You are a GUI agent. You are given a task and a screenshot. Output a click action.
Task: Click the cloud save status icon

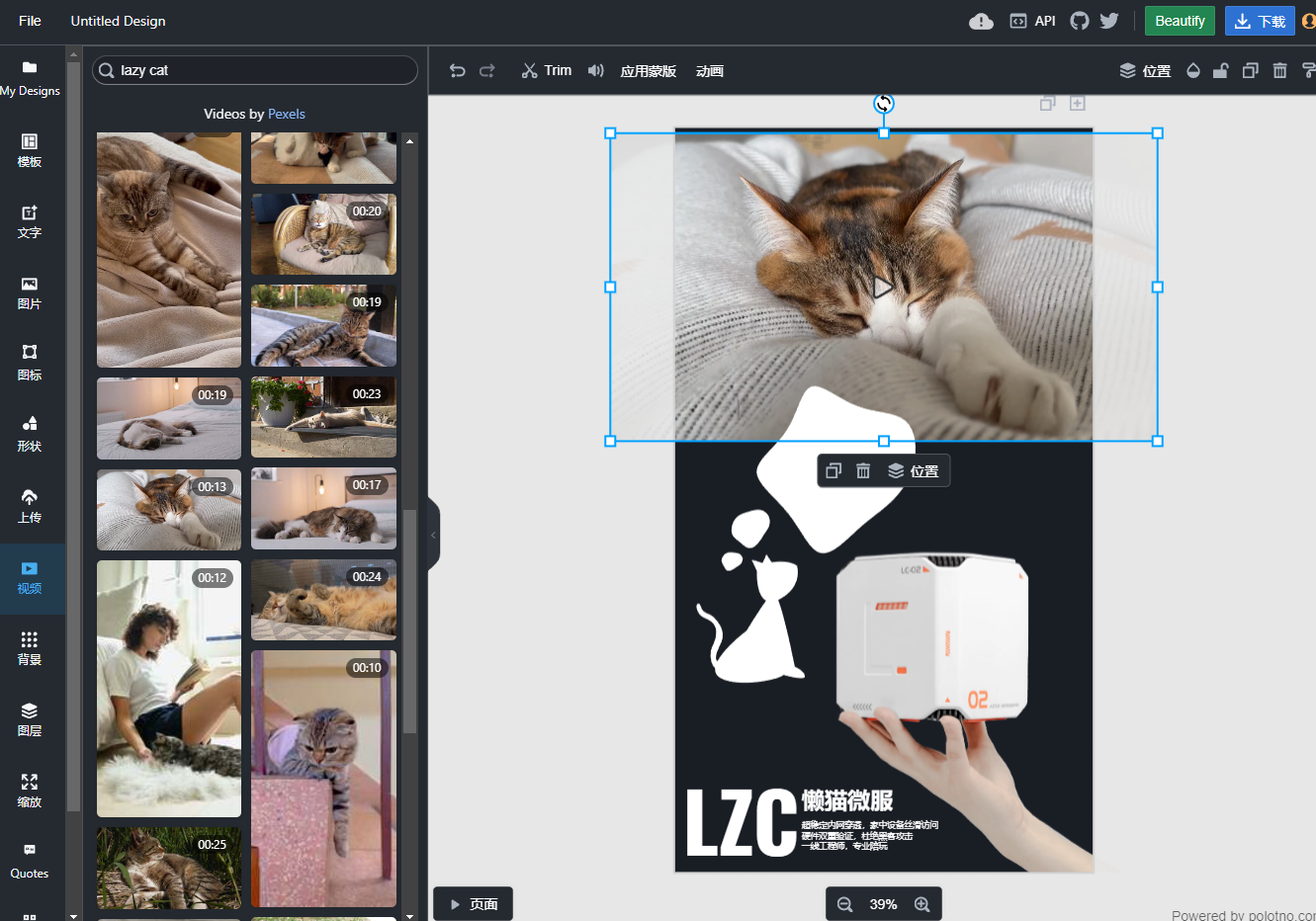click(x=981, y=21)
